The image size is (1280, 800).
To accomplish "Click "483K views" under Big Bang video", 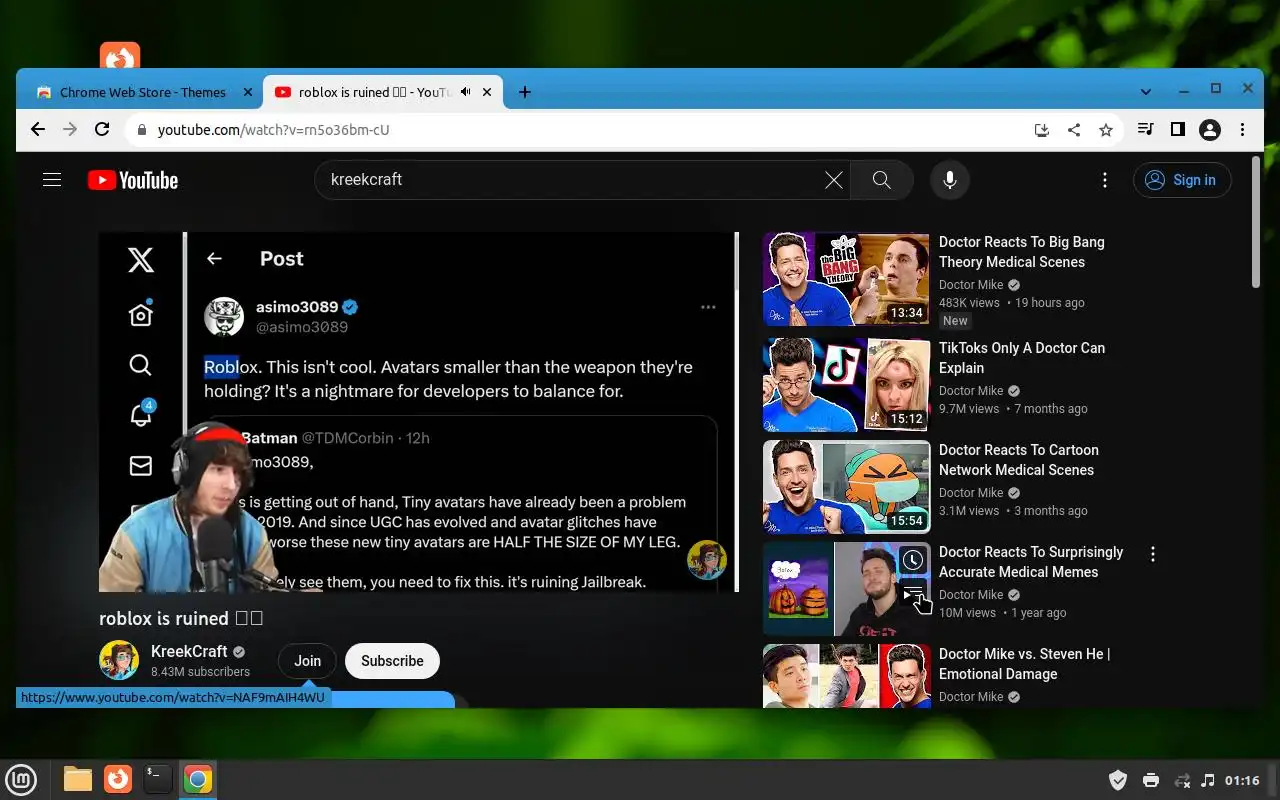I will point(969,303).
